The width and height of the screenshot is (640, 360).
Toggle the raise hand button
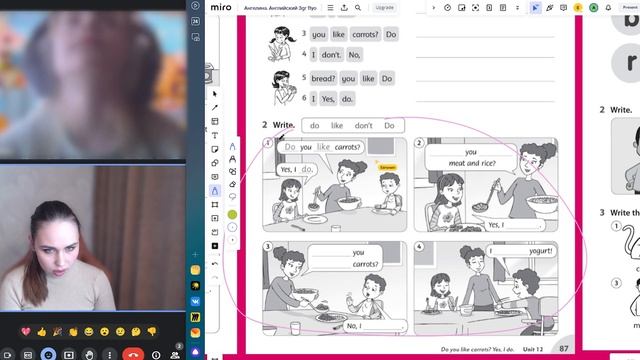click(x=89, y=355)
